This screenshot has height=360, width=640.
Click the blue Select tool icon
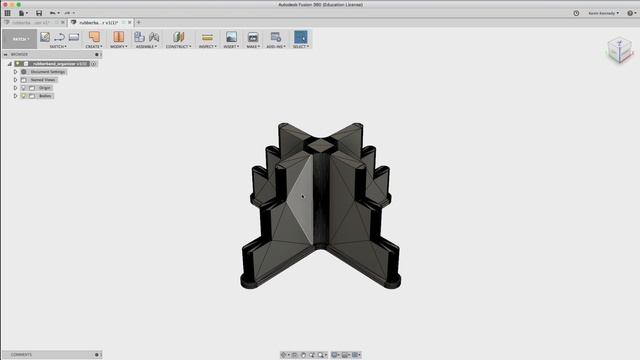(x=301, y=37)
